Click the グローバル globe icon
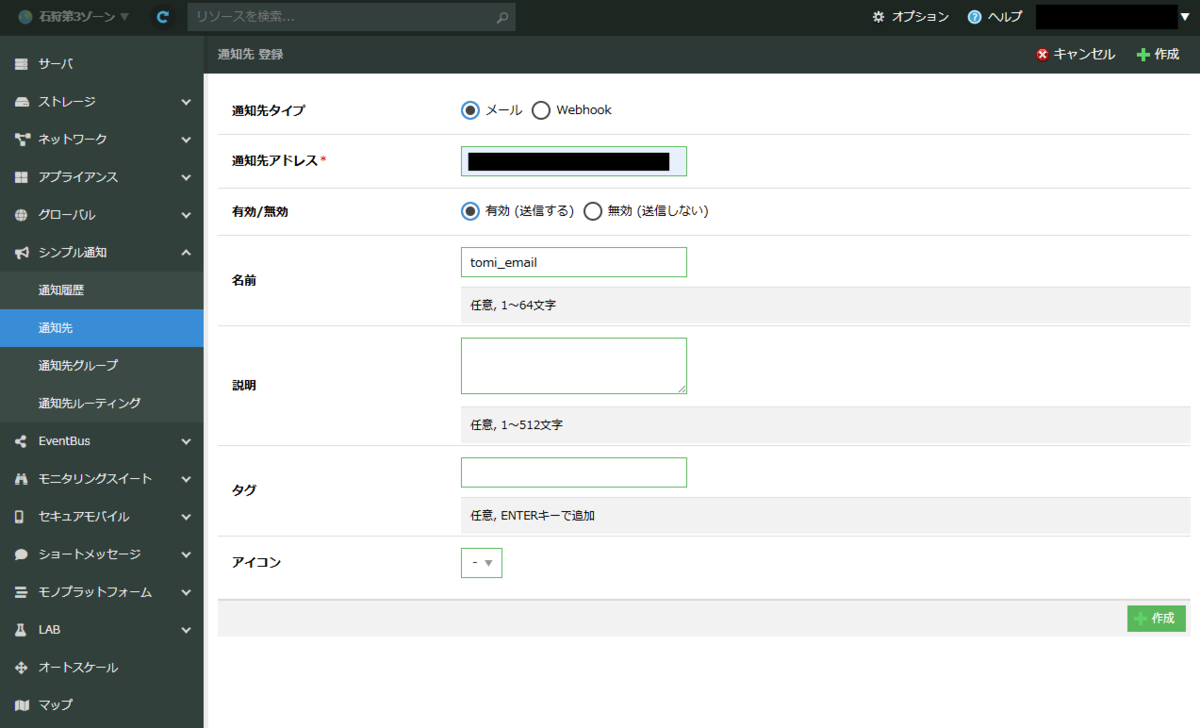This screenshot has height=728, width=1200. pyautogui.click(x=21, y=215)
